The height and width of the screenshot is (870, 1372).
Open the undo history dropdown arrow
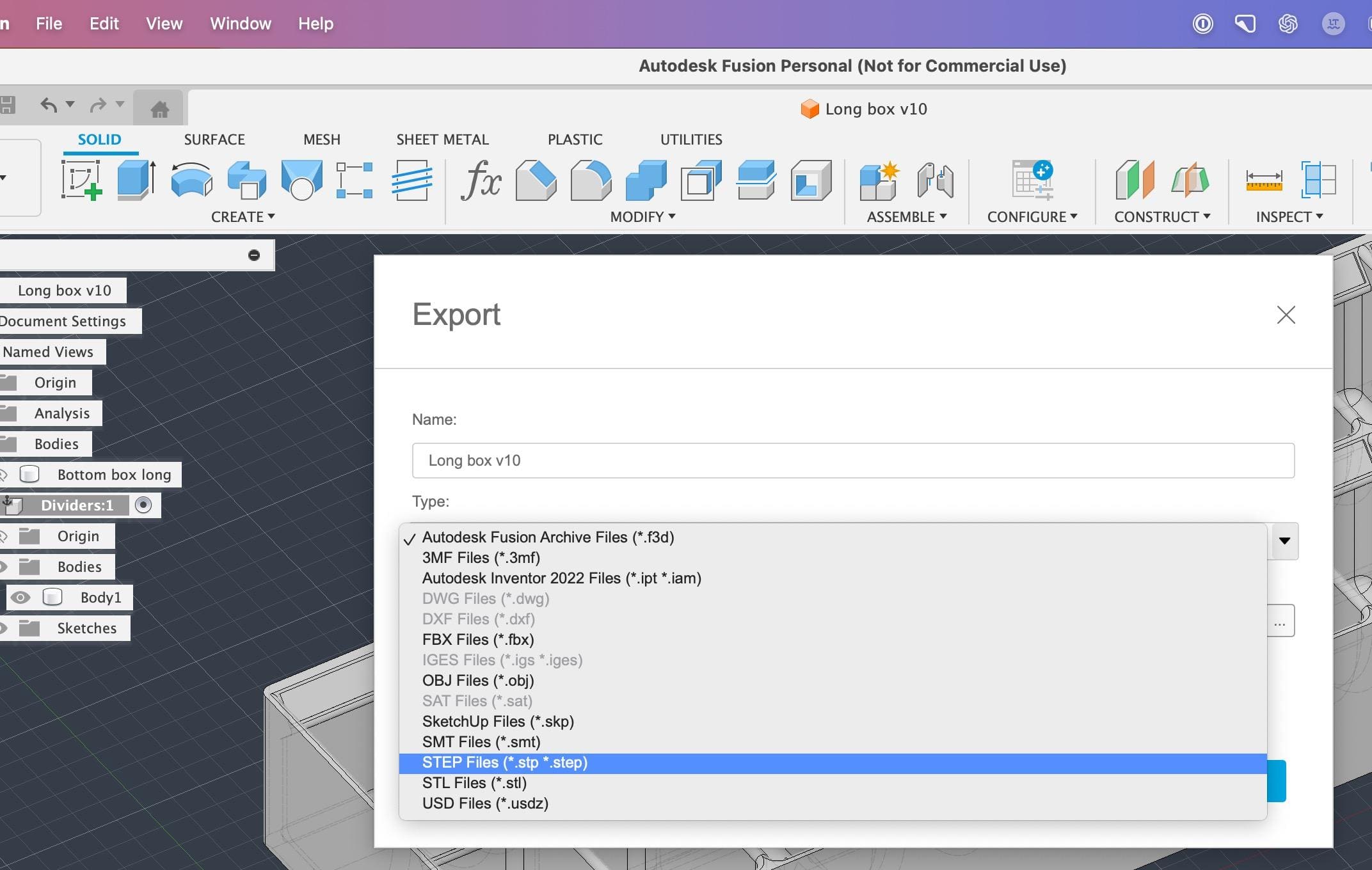(x=70, y=104)
